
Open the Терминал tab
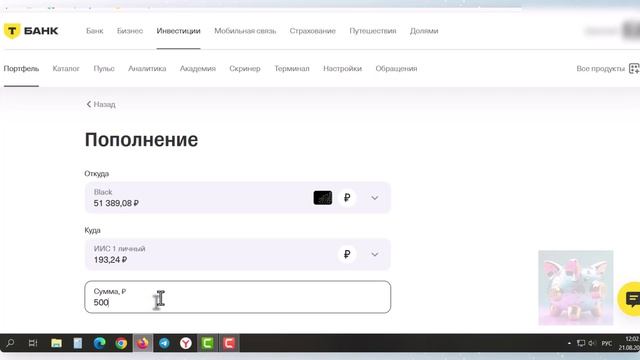[x=292, y=69]
